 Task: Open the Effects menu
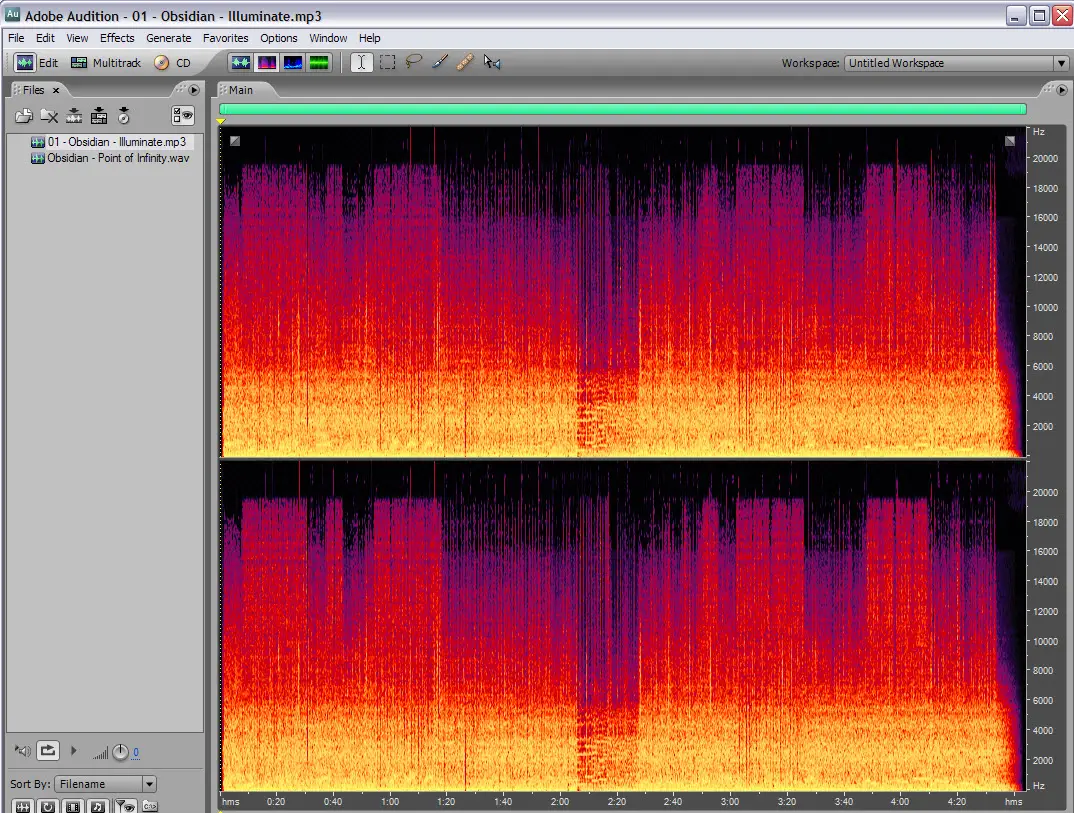117,38
